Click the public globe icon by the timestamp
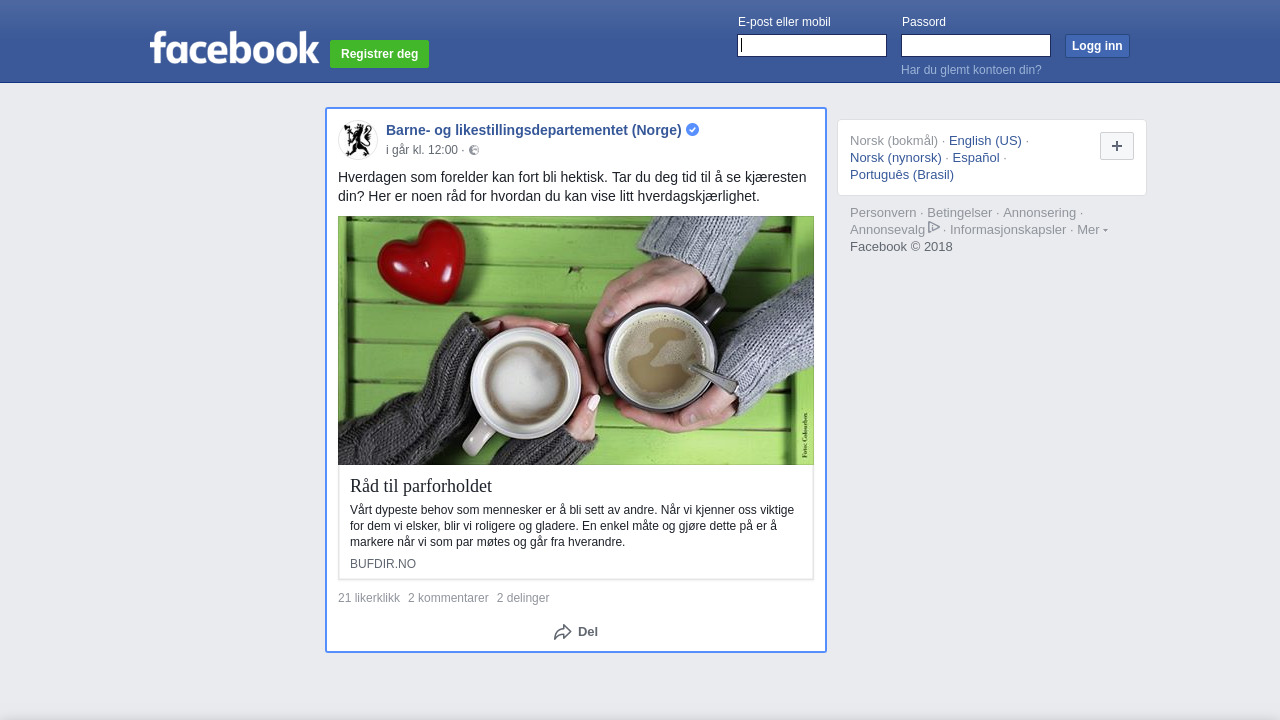The image size is (1280, 720). pyautogui.click(x=474, y=150)
